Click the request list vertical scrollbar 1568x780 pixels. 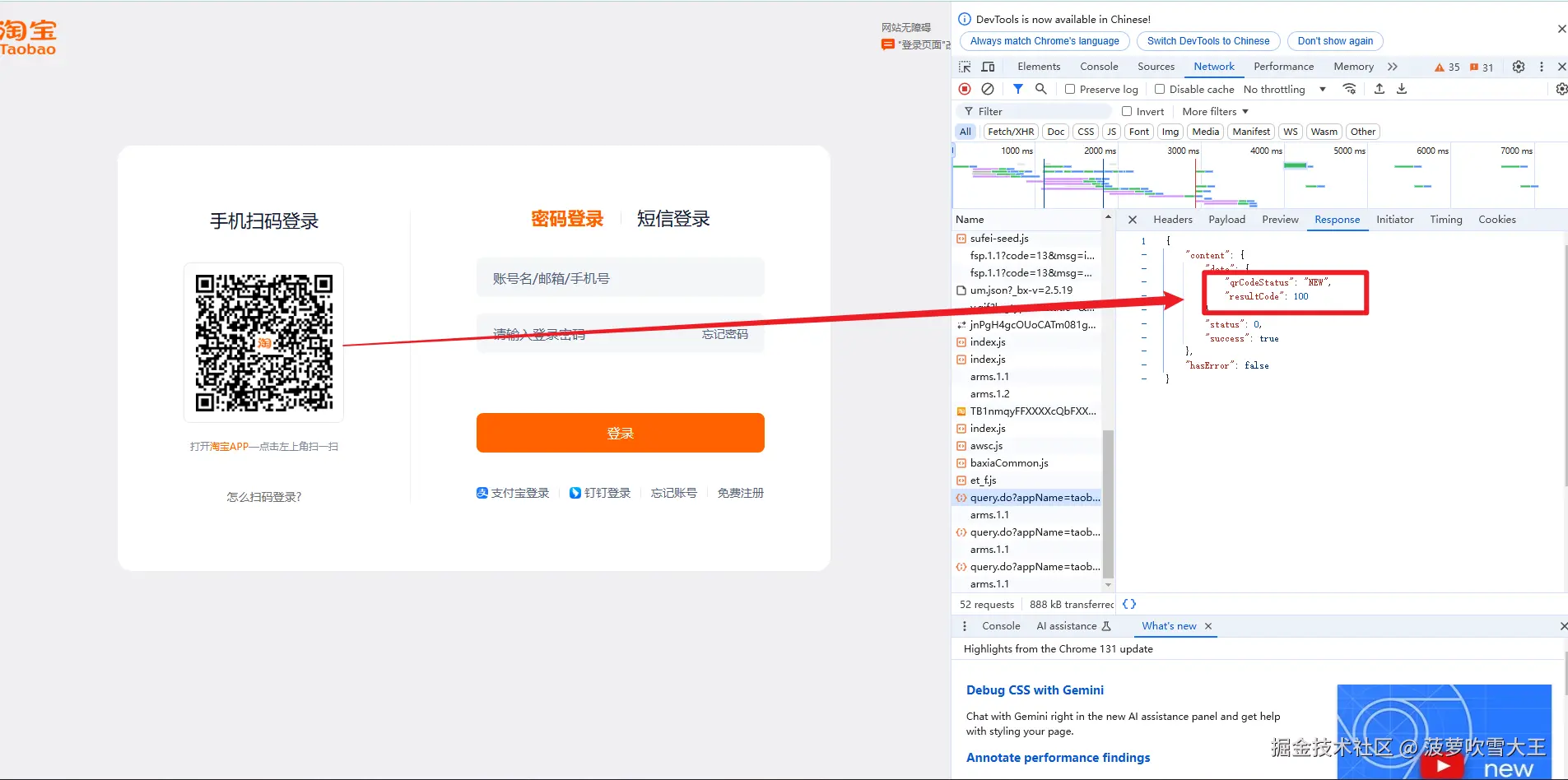click(1108, 504)
